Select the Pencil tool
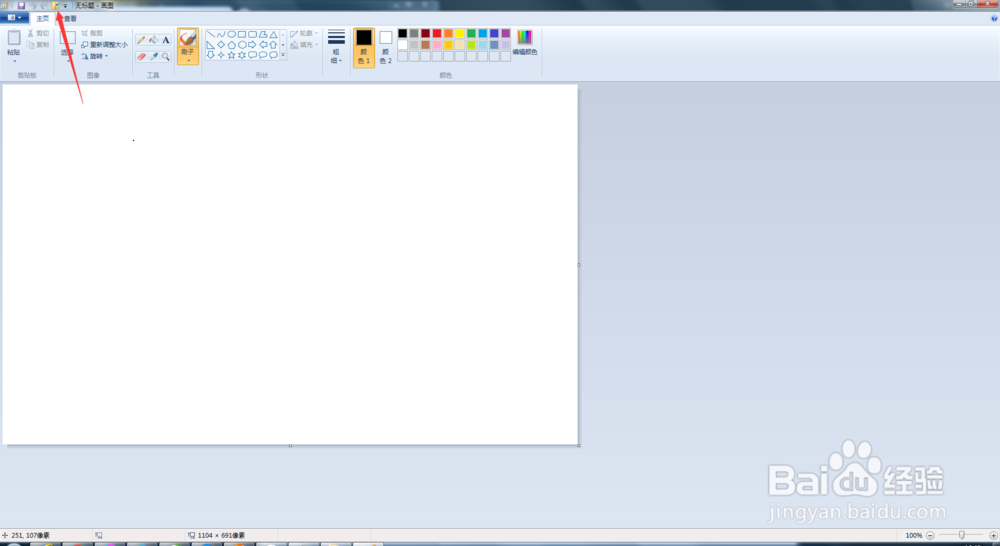The height and width of the screenshot is (546, 1000). (141, 40)
